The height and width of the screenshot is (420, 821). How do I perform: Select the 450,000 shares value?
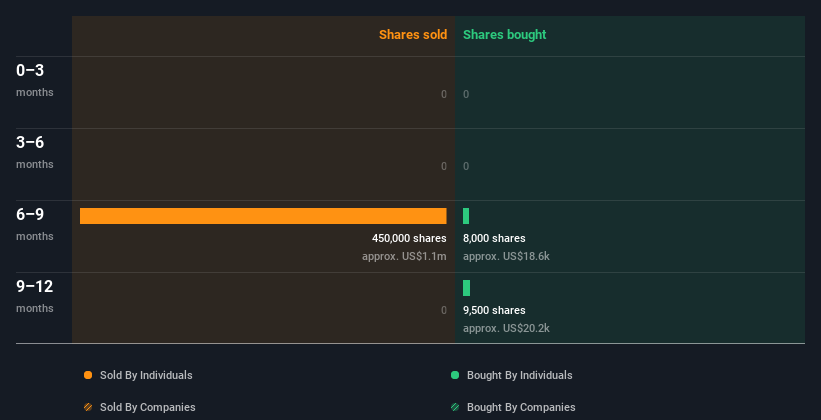[409, 238]
